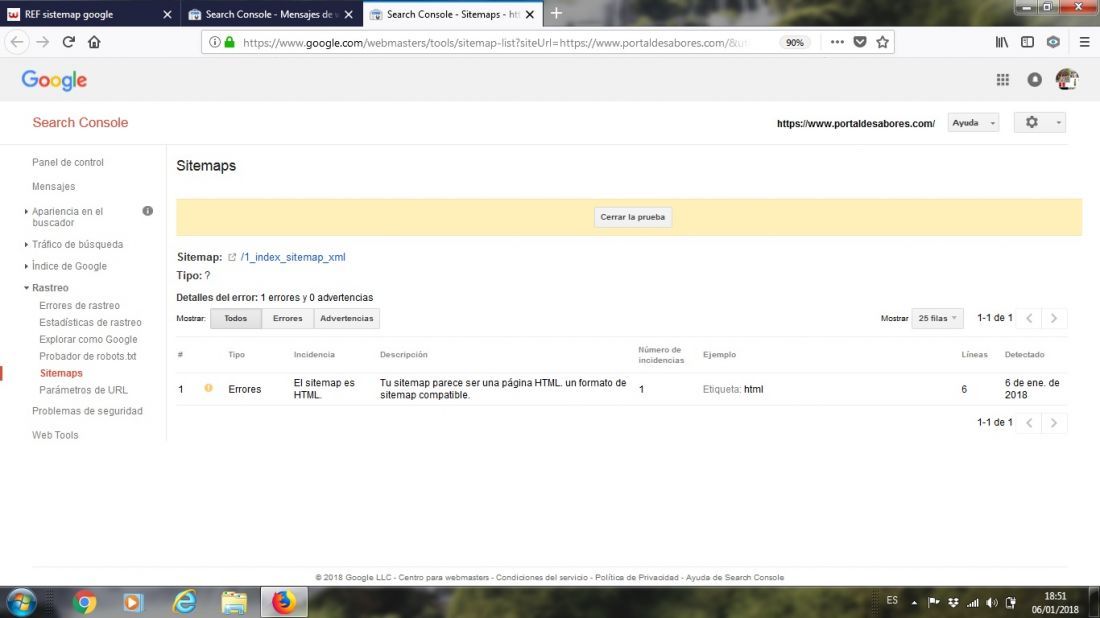Click the 90% zoom indicator
The width and height of the screenshot is (1100, 618).
tap(794, 42)
